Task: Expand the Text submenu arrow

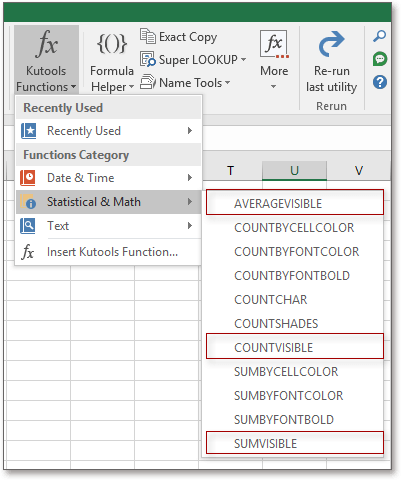Action: coord(190,226)
